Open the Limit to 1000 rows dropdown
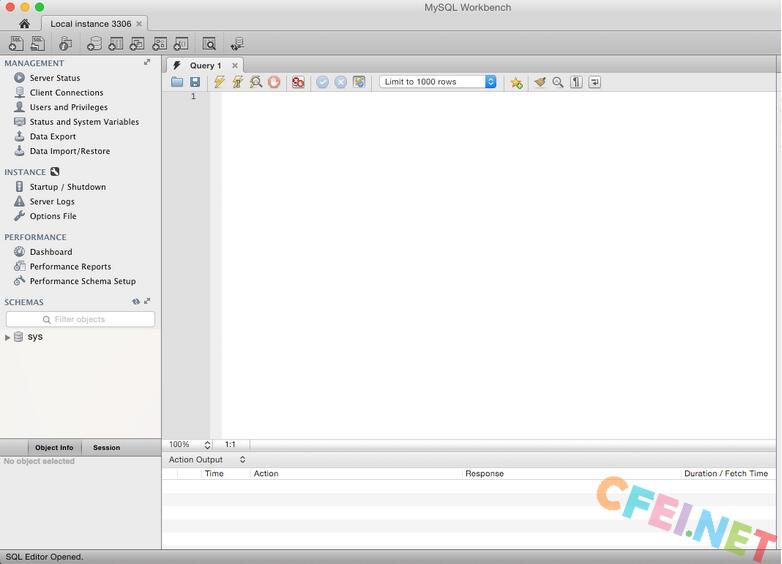 pyautogui.click(x=438, y=82)
